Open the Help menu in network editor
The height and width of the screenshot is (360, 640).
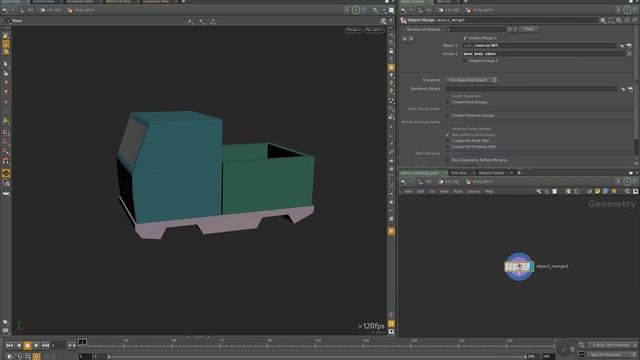[489, 191]
